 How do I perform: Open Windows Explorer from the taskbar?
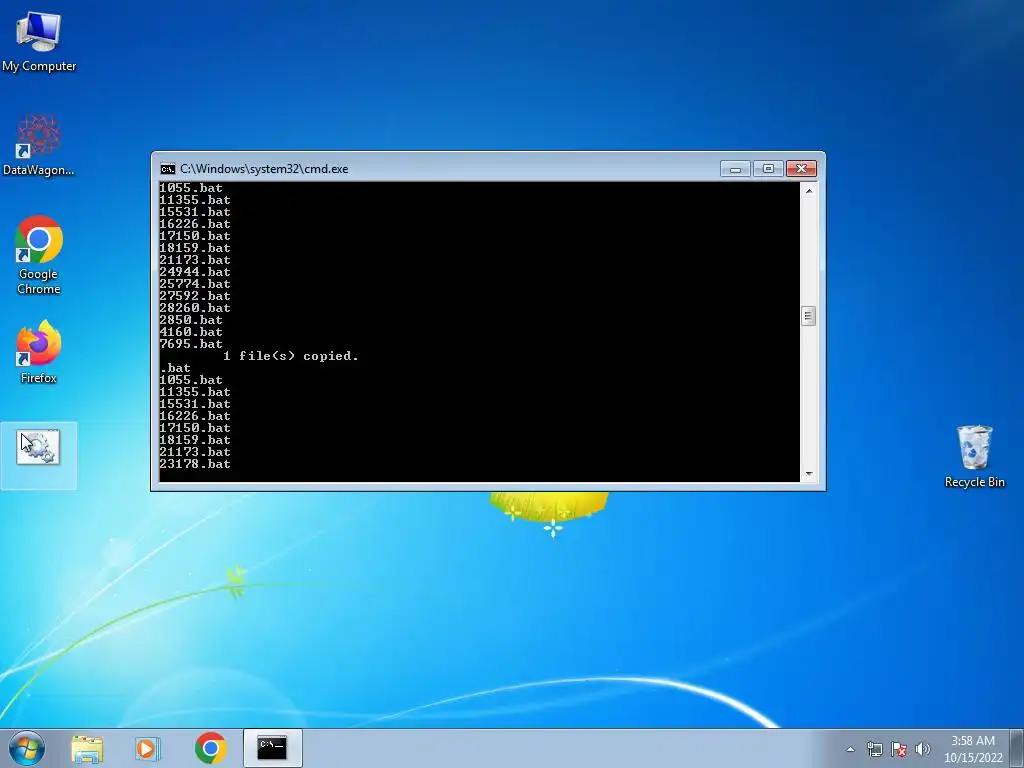[x=87, y=748]
